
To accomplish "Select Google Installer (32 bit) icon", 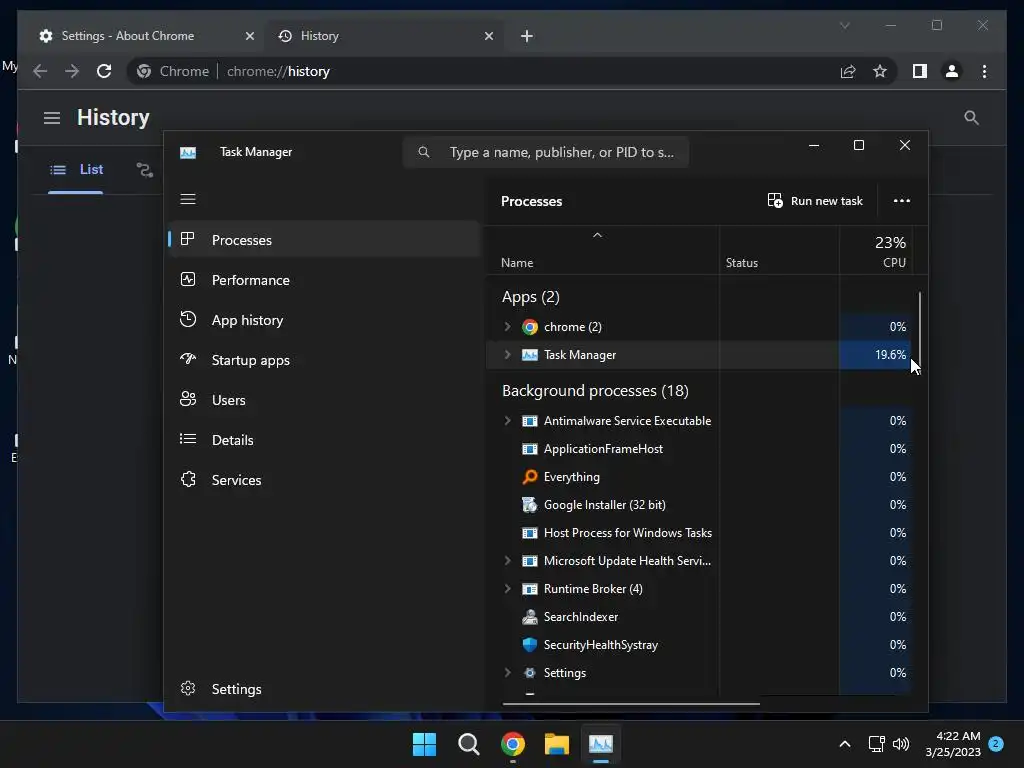I will (x=530, y=505).
